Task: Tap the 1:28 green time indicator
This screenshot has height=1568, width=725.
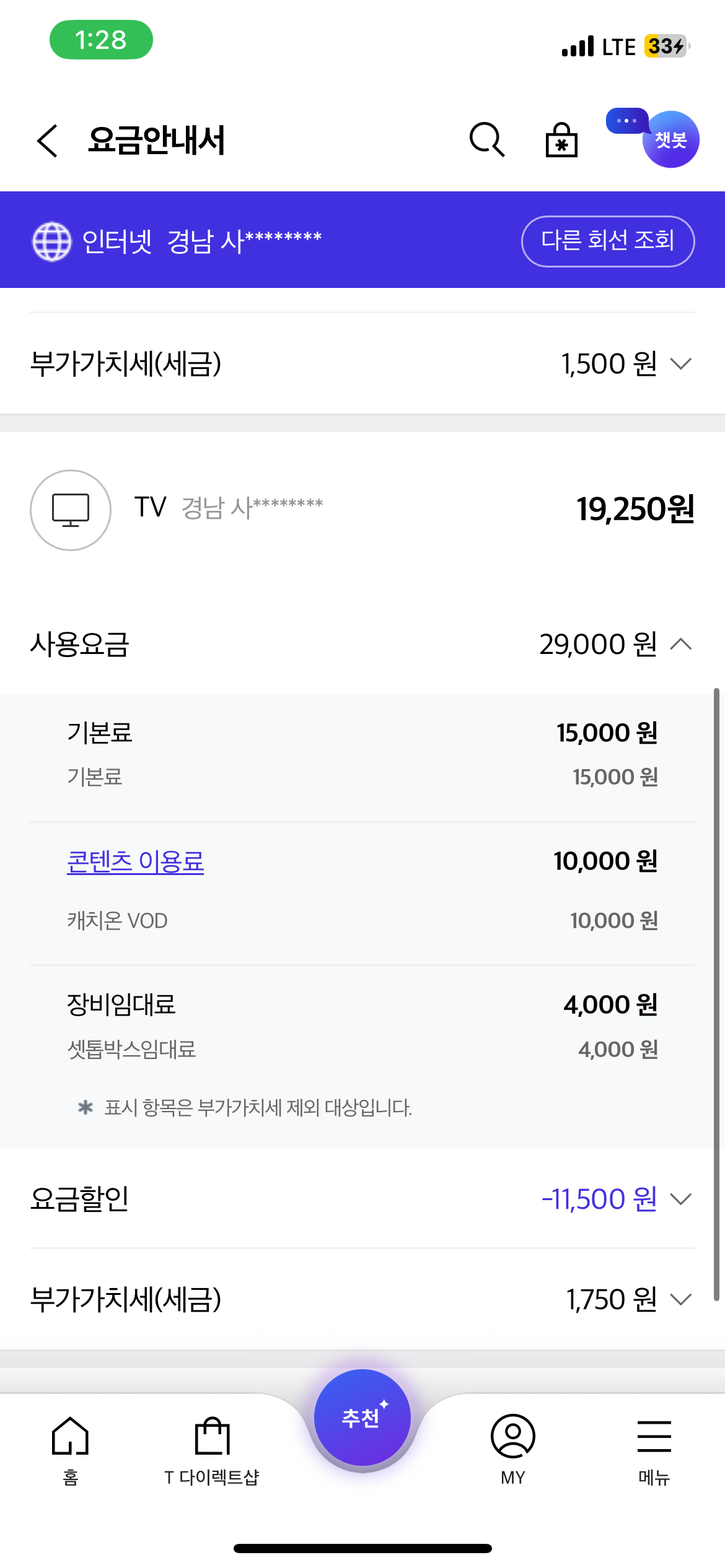Action: (x=101, y=40)
